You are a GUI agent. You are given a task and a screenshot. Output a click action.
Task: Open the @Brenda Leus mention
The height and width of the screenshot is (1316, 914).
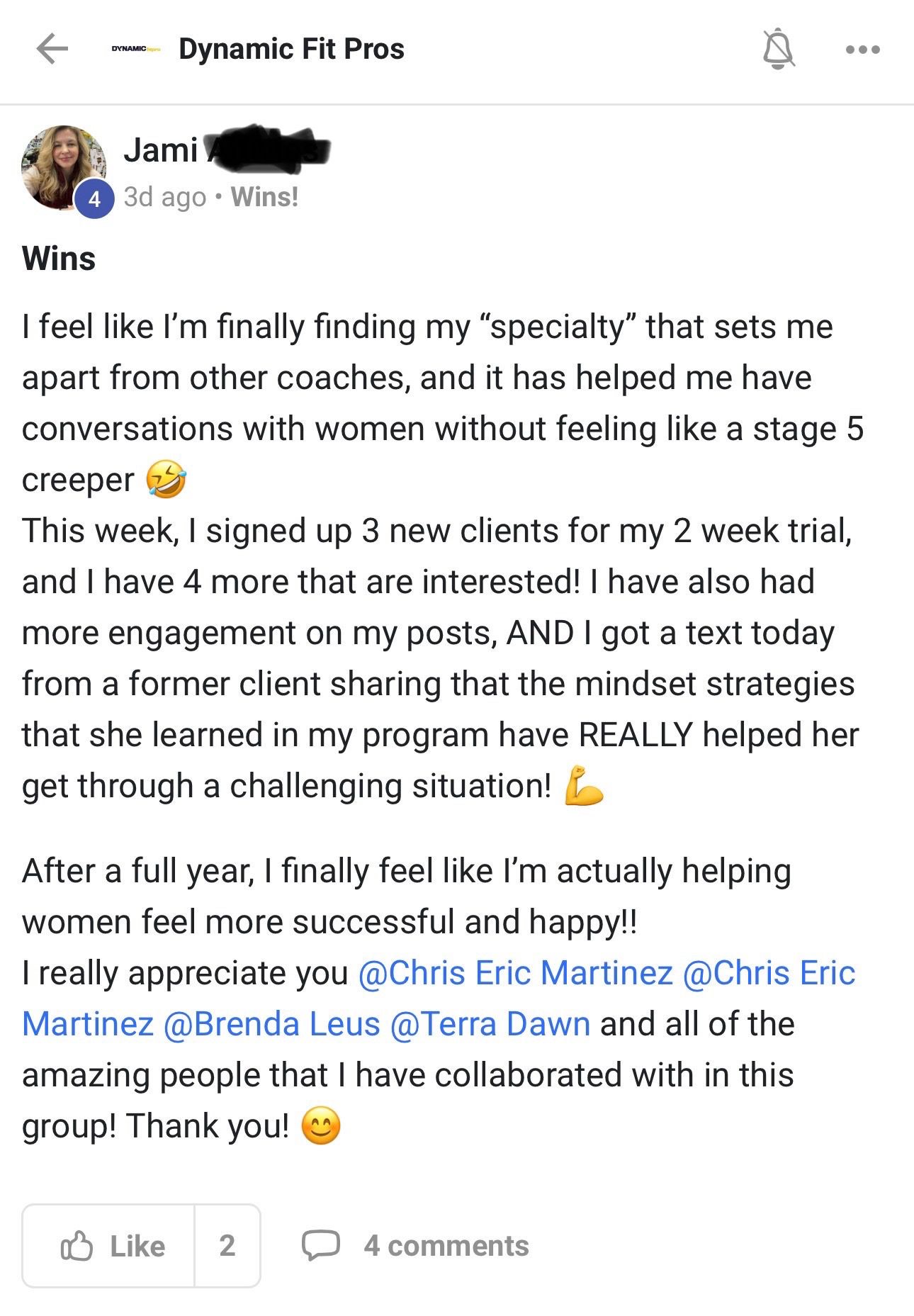tap(271, 1024)
